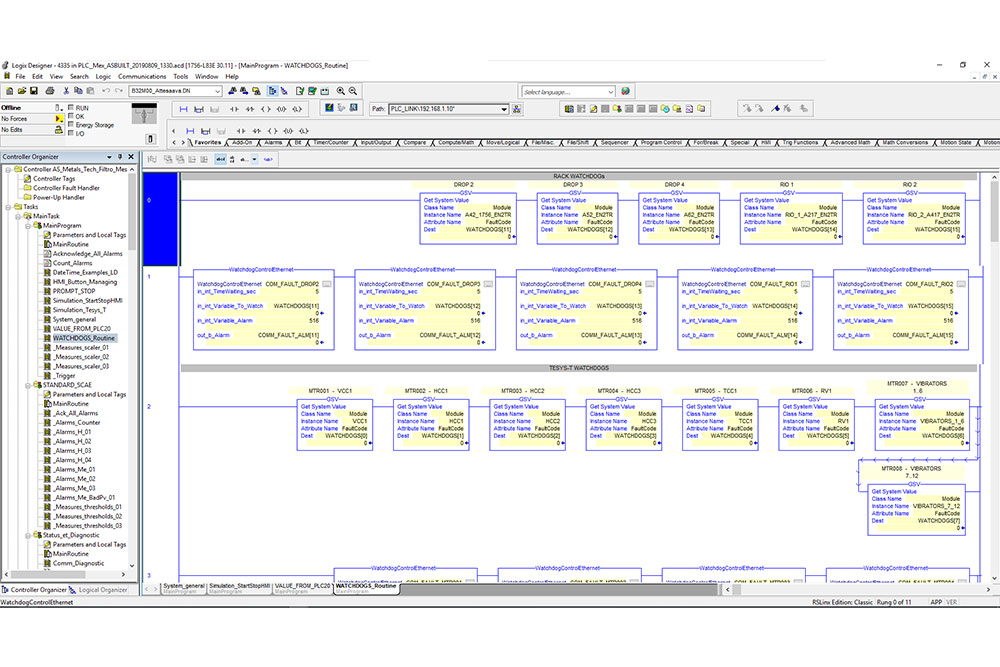The width and height of the screenshot is (1000, 667).
Task: Insert a Rung from upper instruction toolbar
Action: 184,110
